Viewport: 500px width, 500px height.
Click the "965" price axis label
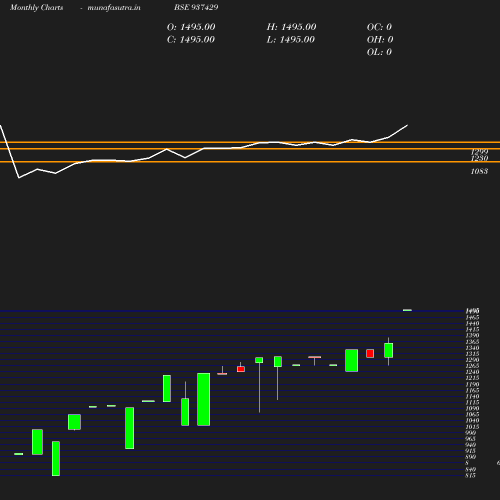471,438
